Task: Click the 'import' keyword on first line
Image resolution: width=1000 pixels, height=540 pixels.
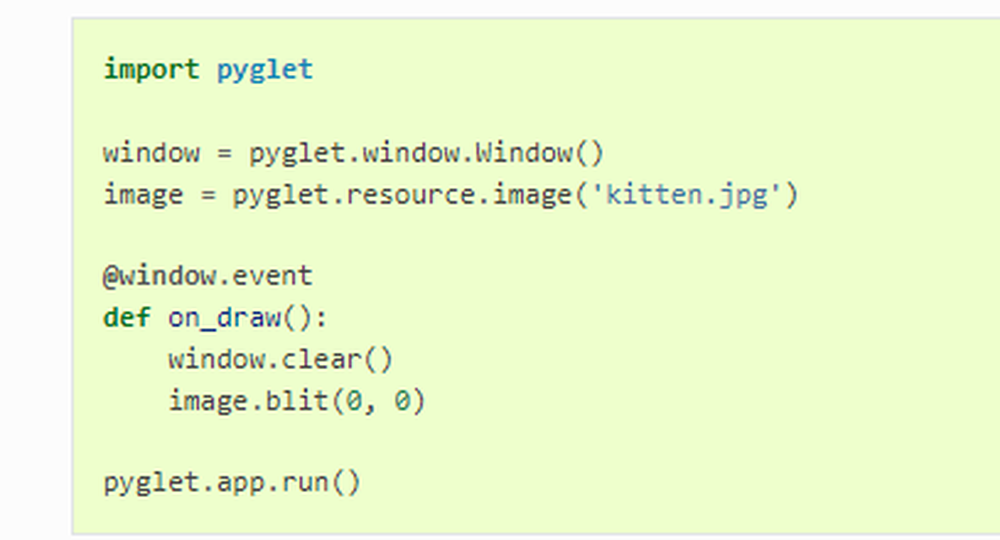Action: 151,69
